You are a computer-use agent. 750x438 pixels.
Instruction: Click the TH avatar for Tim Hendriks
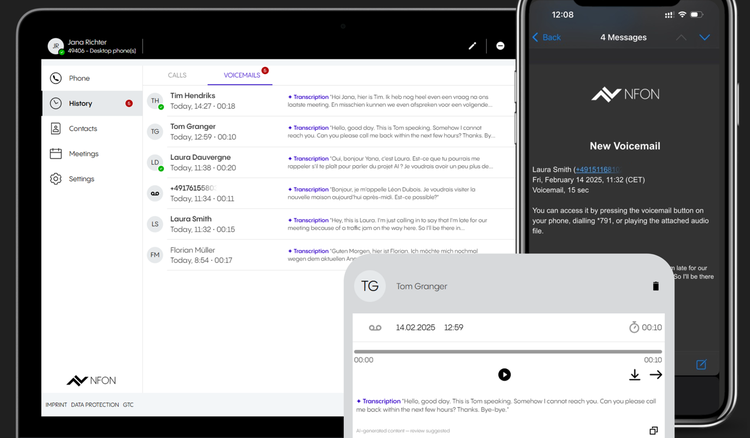155,101
